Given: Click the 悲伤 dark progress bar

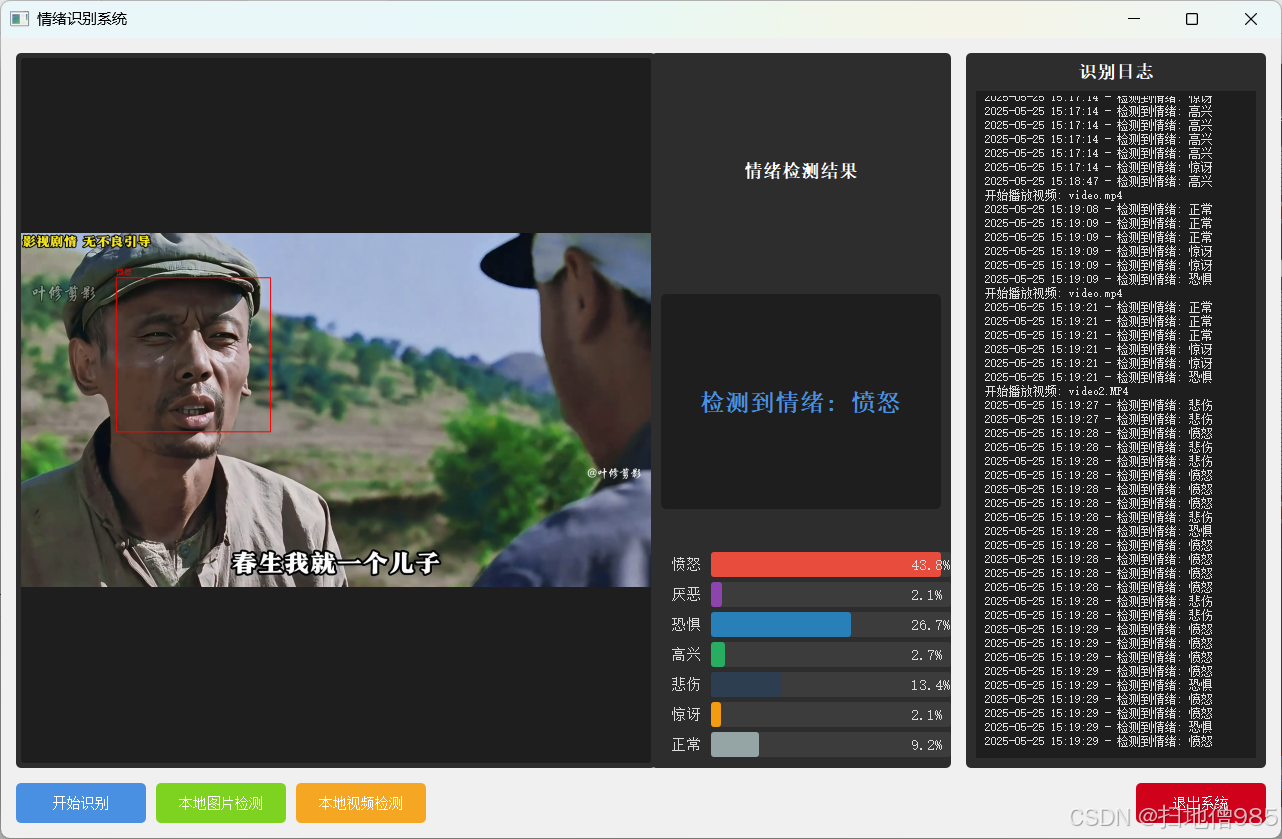Looking at the screenshot, I should 830,685.
